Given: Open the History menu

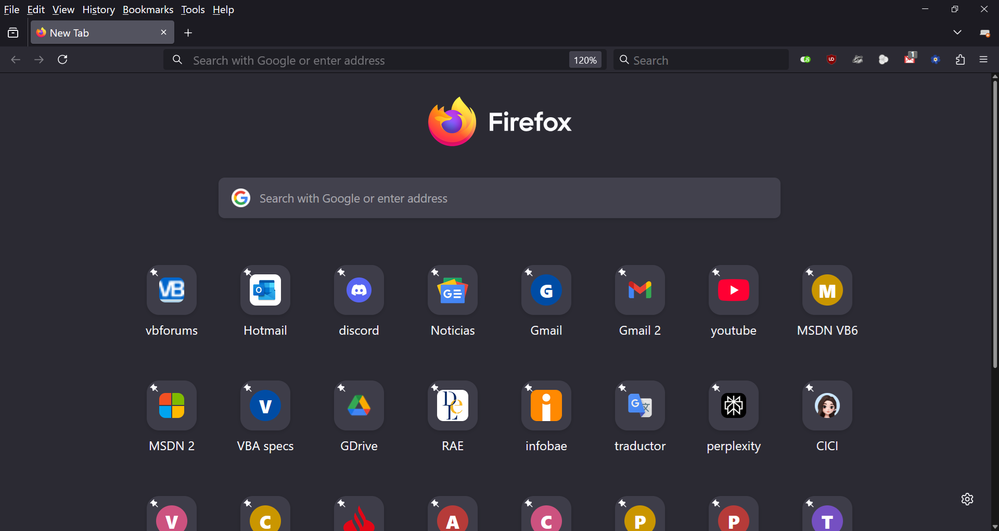Looking at the screenshot, I should coord(98,10).
